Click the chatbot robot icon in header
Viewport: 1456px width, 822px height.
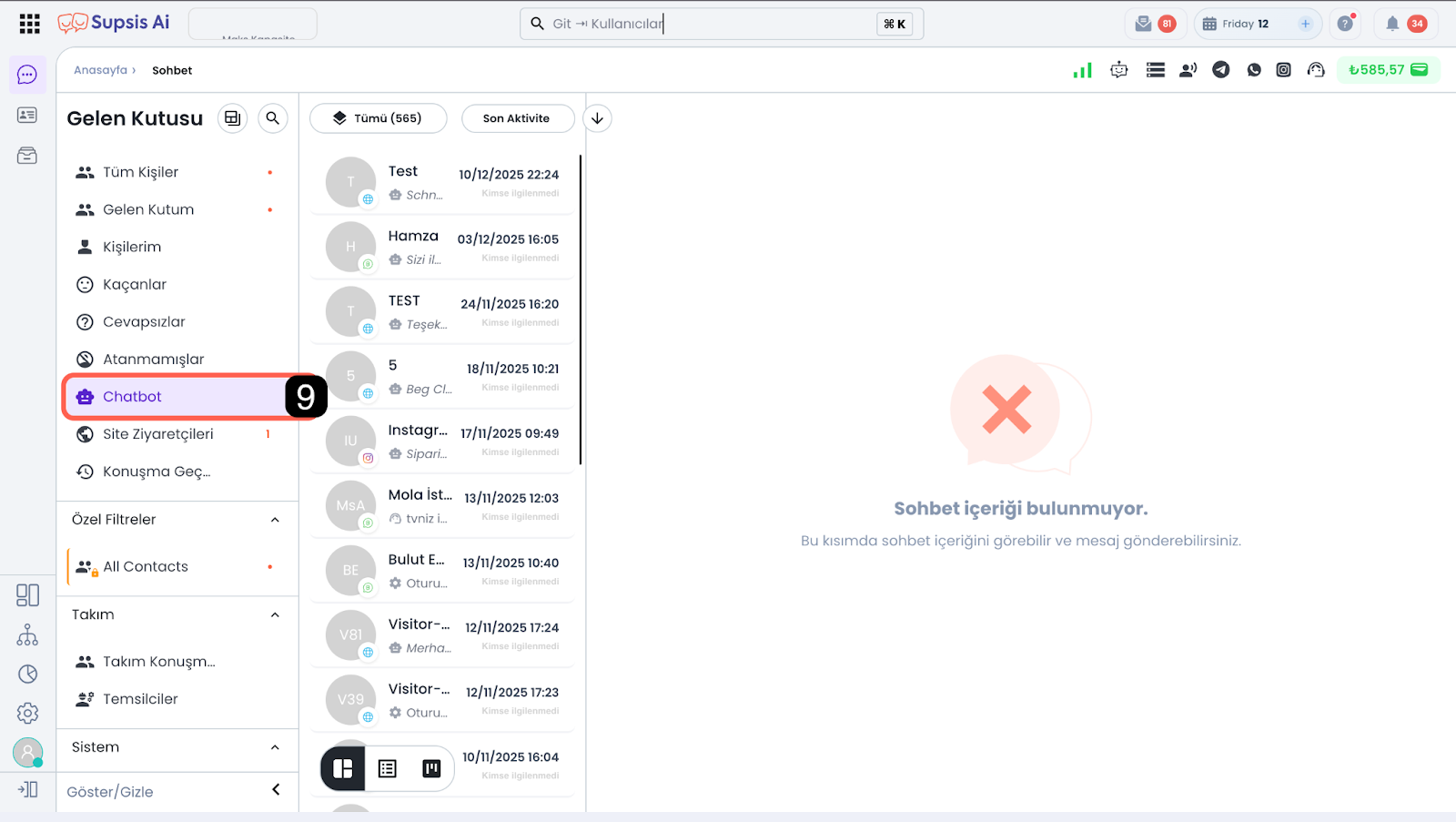click(1119, 70)
